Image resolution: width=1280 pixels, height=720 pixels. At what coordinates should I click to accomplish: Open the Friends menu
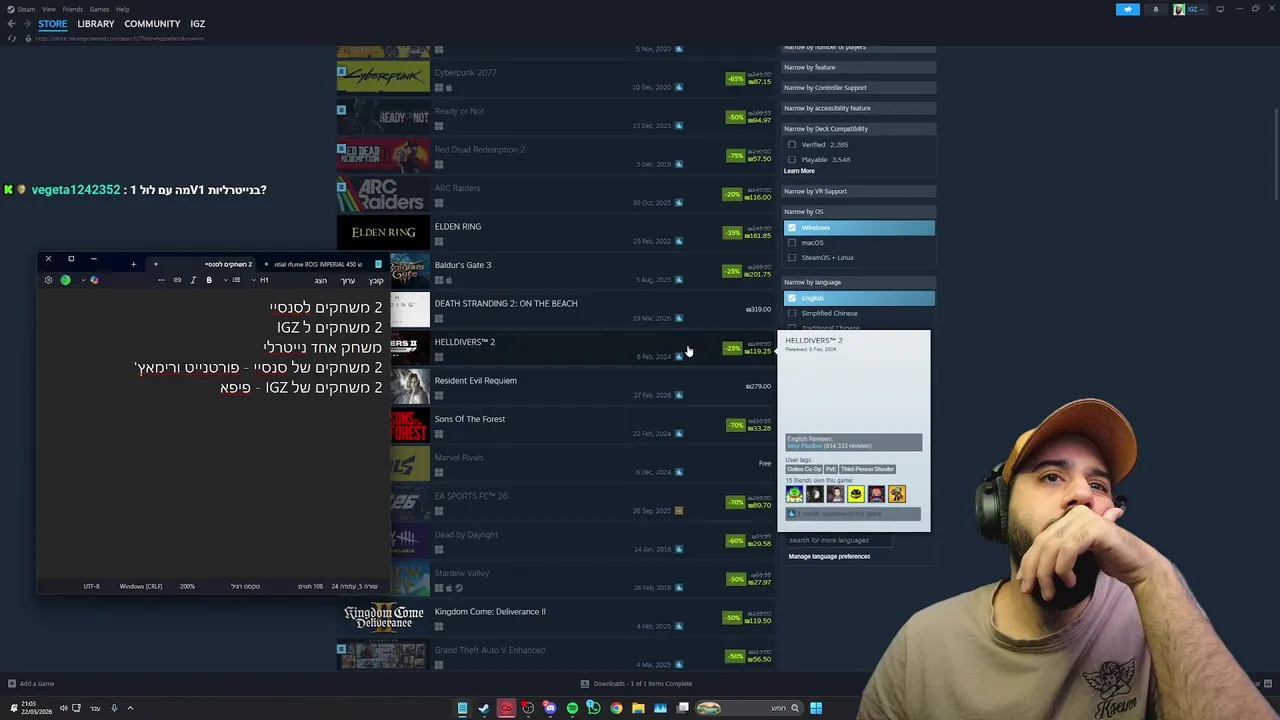(72, 9)
